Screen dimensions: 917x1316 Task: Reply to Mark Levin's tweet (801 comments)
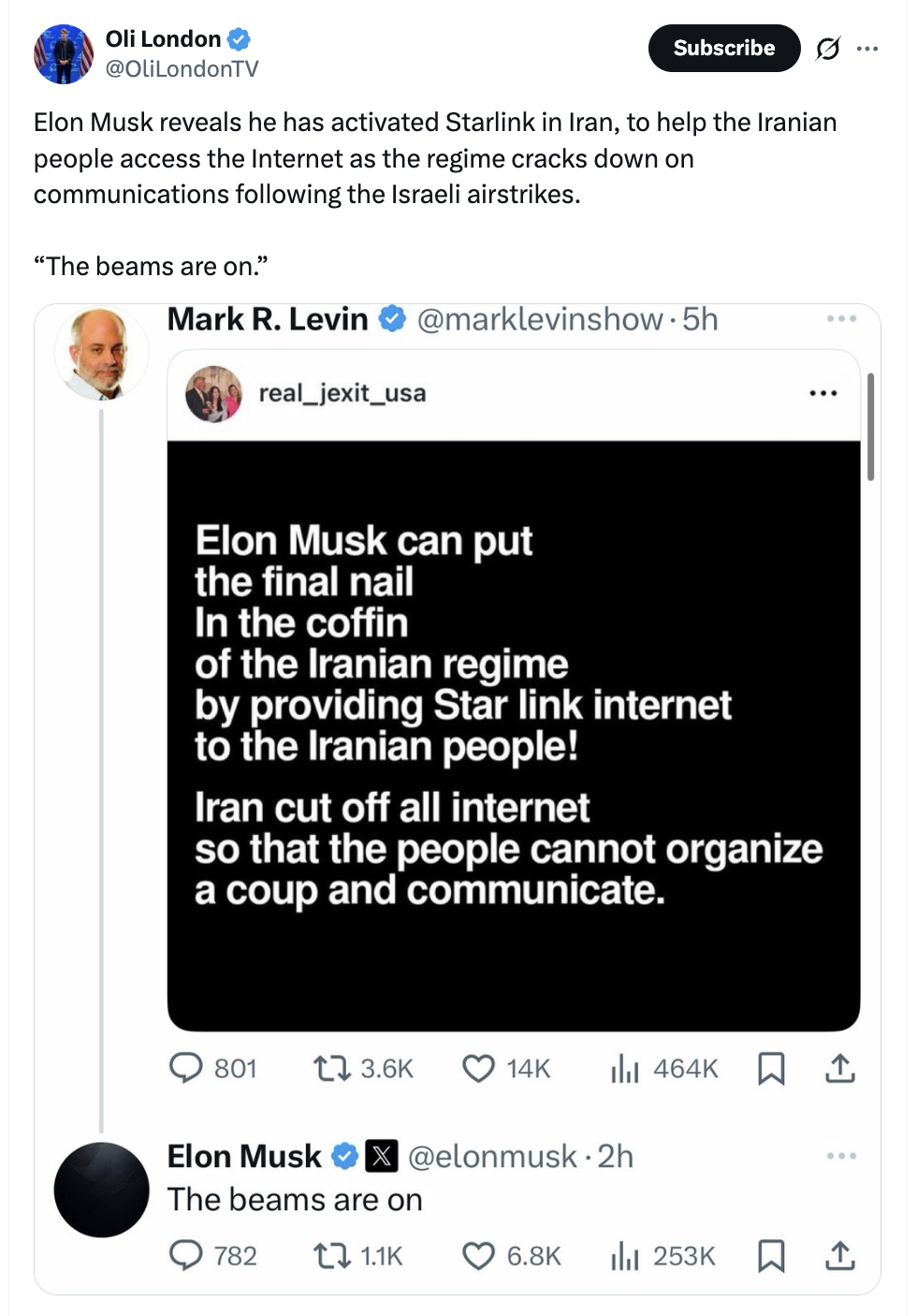click(185, 1068)
